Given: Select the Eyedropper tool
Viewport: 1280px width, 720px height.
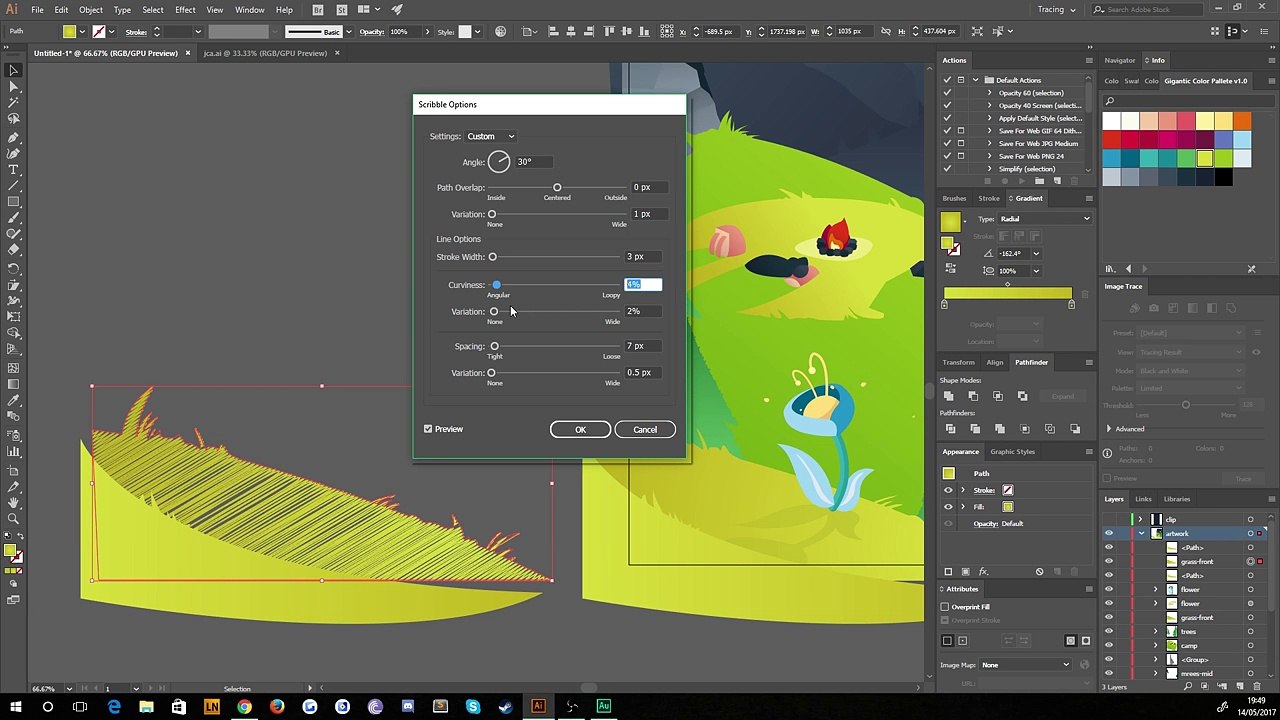Looking at the screenshot, I should 14,401.
